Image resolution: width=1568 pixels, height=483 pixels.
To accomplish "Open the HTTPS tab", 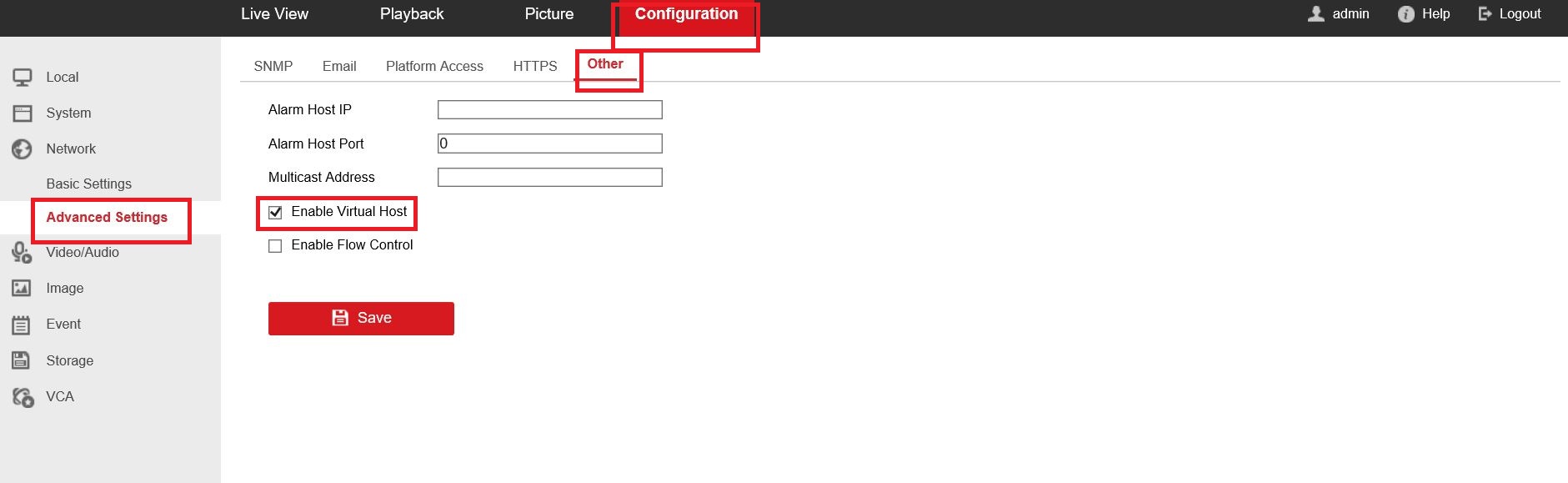I will point(534,66).
